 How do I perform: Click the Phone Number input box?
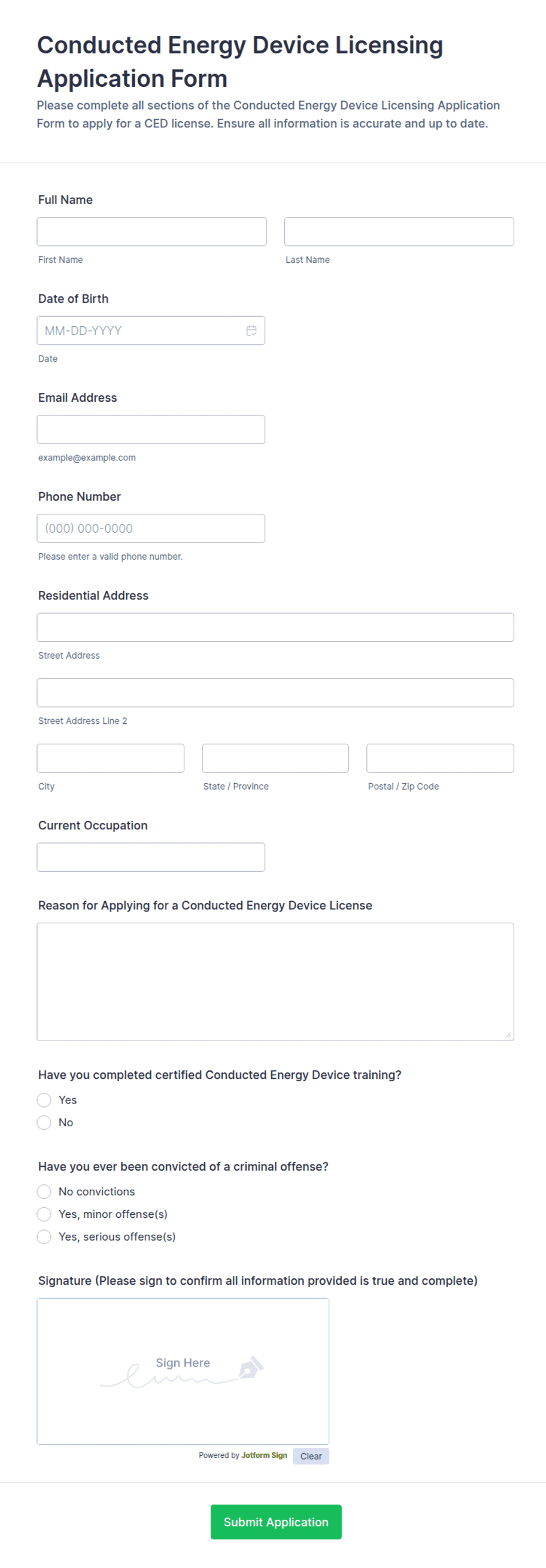click(151, 529)
